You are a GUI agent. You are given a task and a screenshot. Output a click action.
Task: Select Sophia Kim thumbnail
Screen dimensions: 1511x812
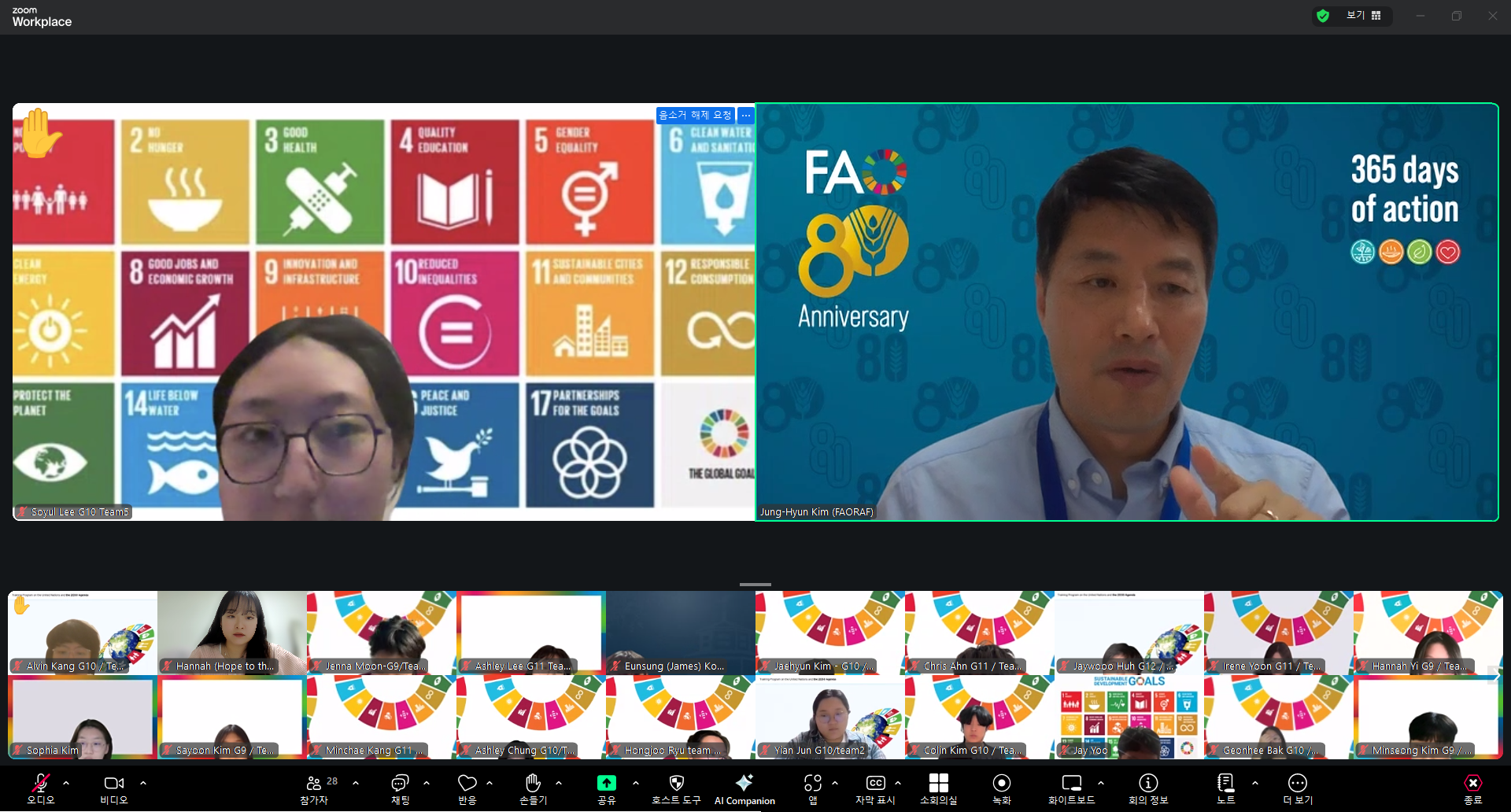(83, 718)
